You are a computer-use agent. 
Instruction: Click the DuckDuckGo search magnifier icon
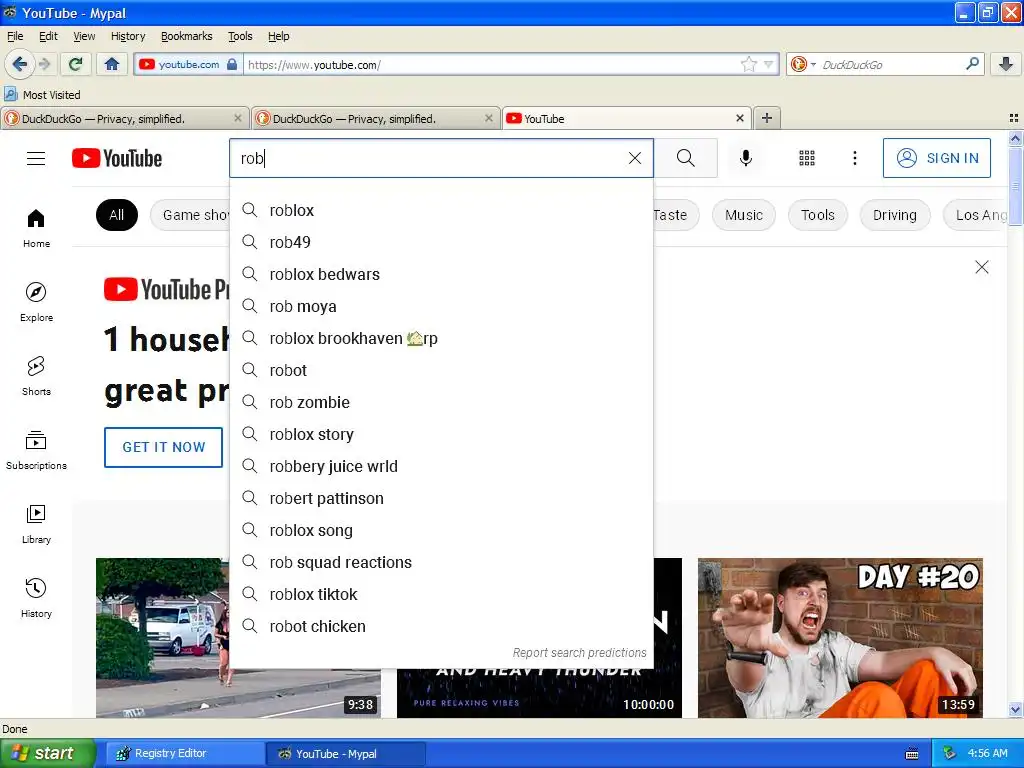[972, 64]
